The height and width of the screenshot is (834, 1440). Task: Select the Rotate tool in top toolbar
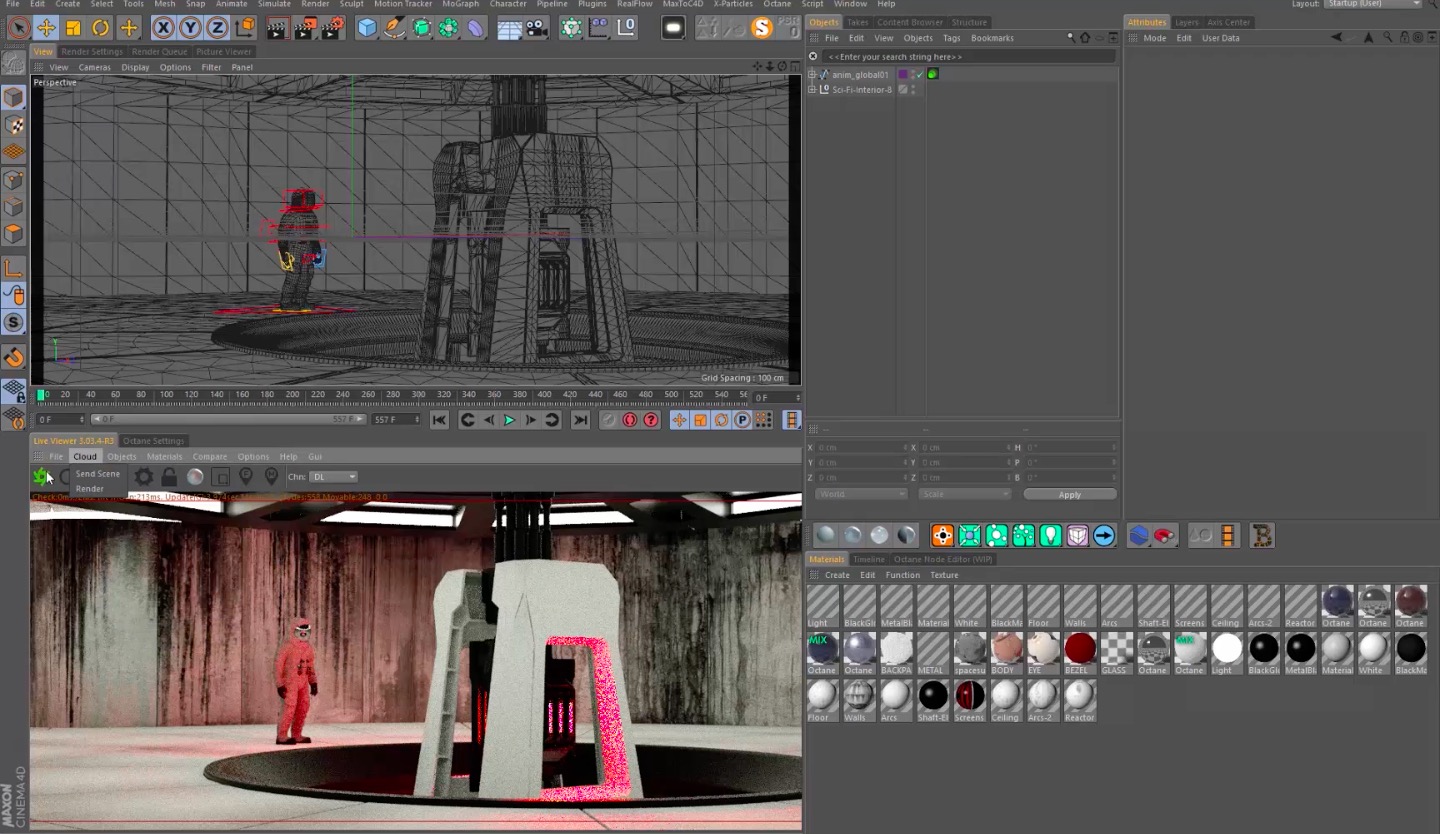101,28
